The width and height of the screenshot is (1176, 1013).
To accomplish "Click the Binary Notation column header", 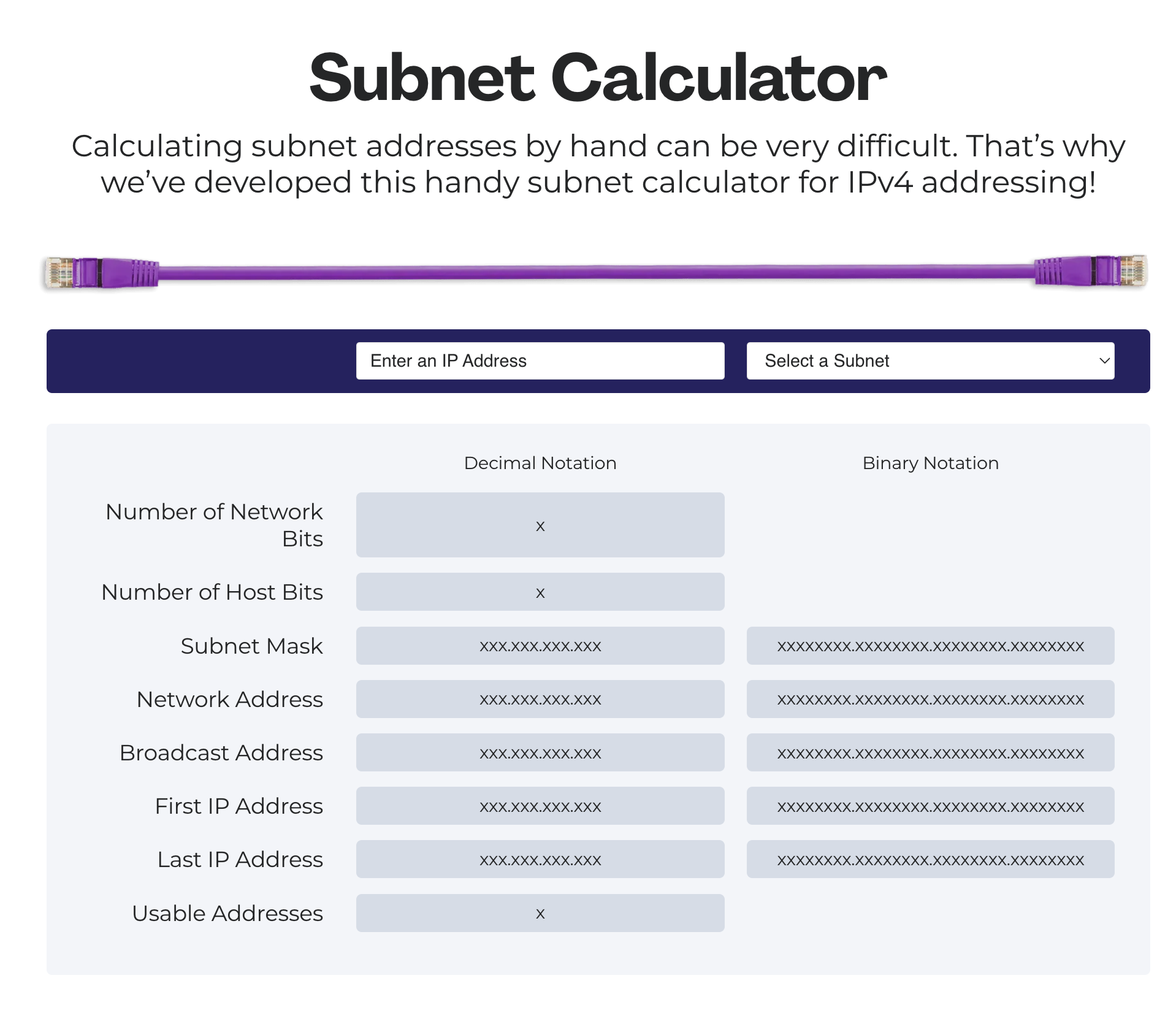I will (x=930, y=463).
